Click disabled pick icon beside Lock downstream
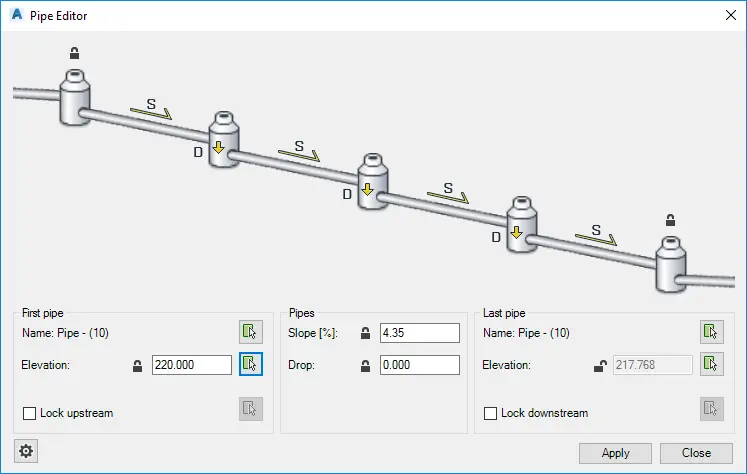747x474 pixels. [712, 409]
